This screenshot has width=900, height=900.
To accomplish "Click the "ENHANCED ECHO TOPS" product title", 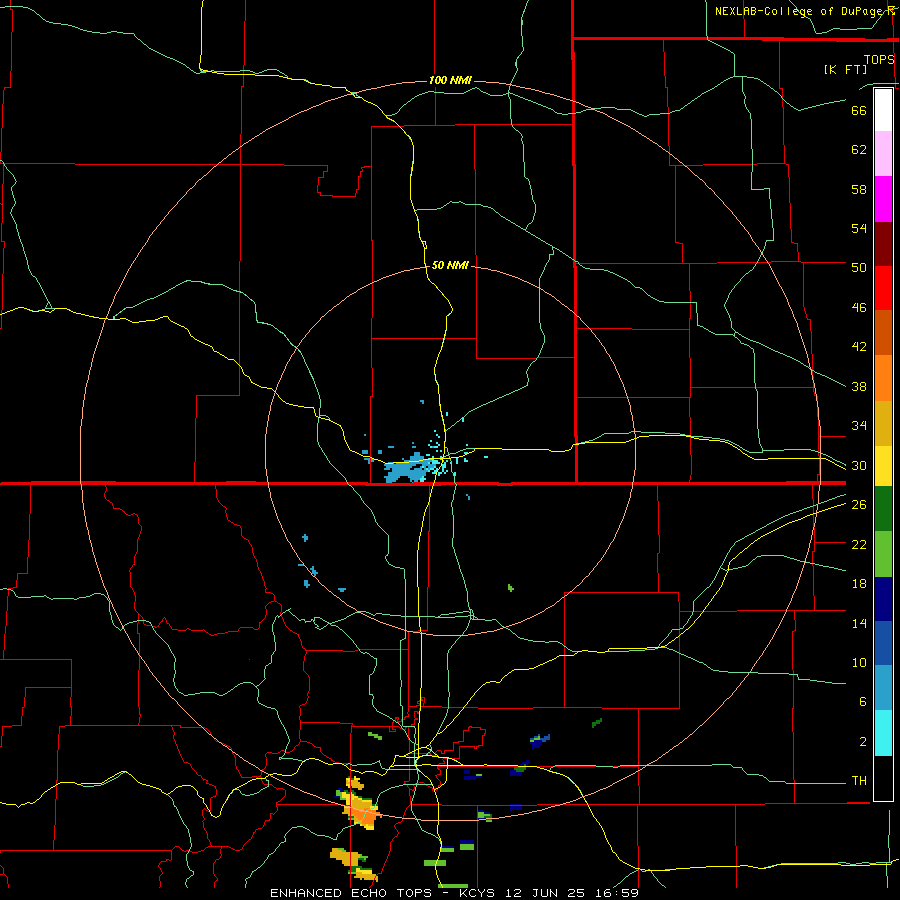I will click(x=351, y=893).
